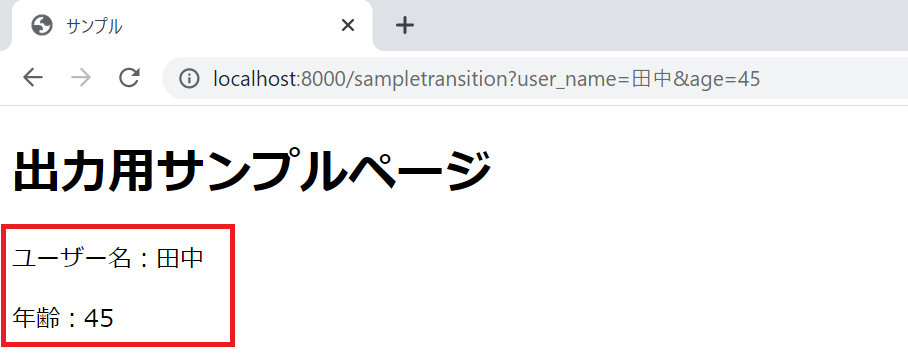Click the word localhost in the URL
This screenshot has height=362, width=908.
254,78
